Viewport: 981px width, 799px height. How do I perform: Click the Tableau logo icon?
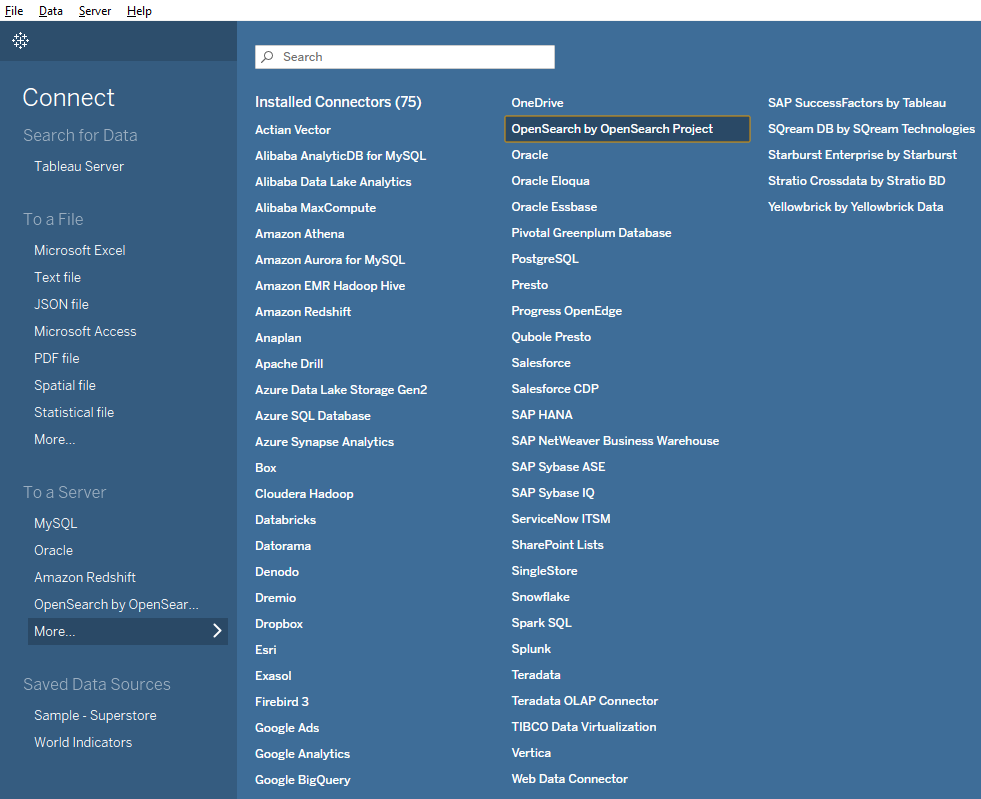[x=21, y=41]
